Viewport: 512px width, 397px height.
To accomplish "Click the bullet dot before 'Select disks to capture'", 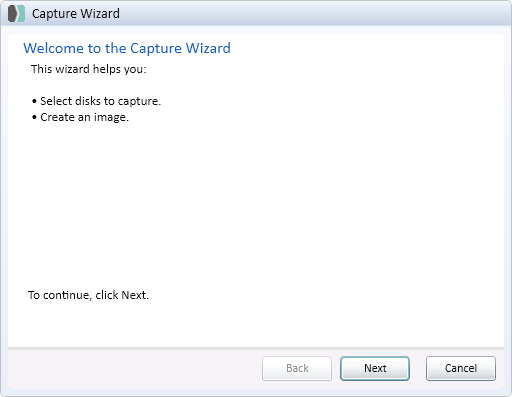I will click(x=34, y=101).
